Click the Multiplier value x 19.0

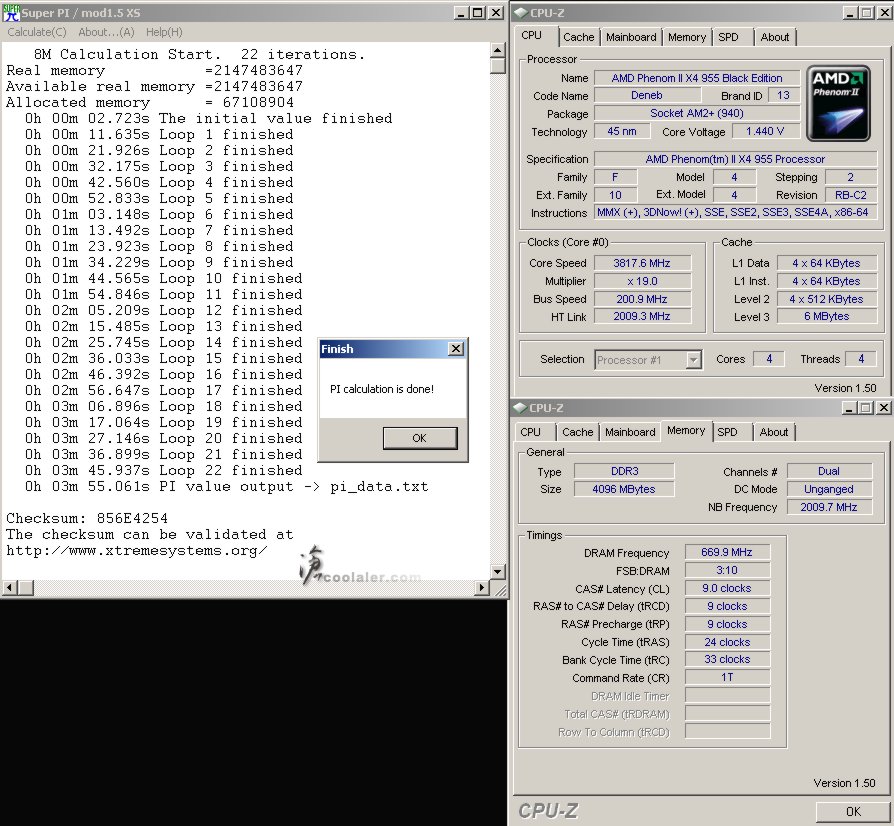[642, 281]
